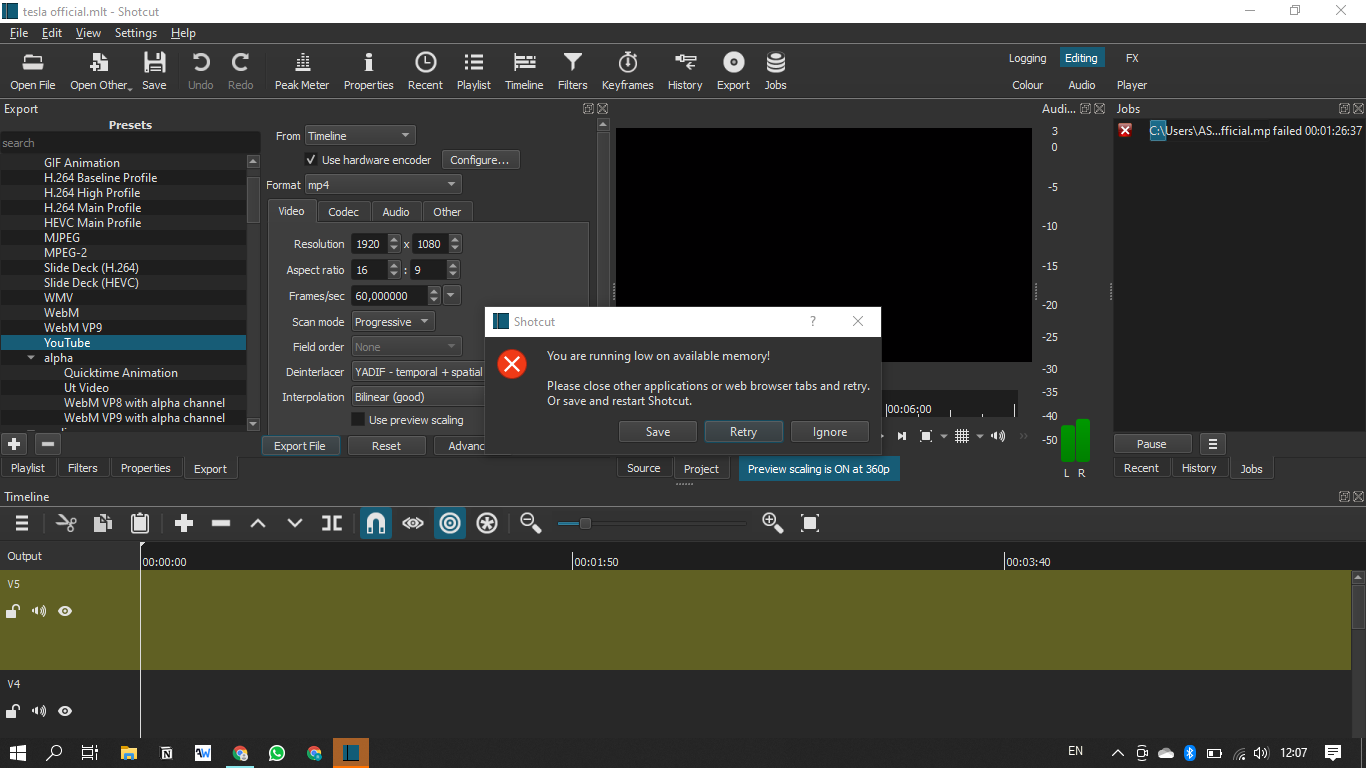This screenshot has width=1366, height=768.
Task: Select the Project player tab
Action: (x=701, y=469)
